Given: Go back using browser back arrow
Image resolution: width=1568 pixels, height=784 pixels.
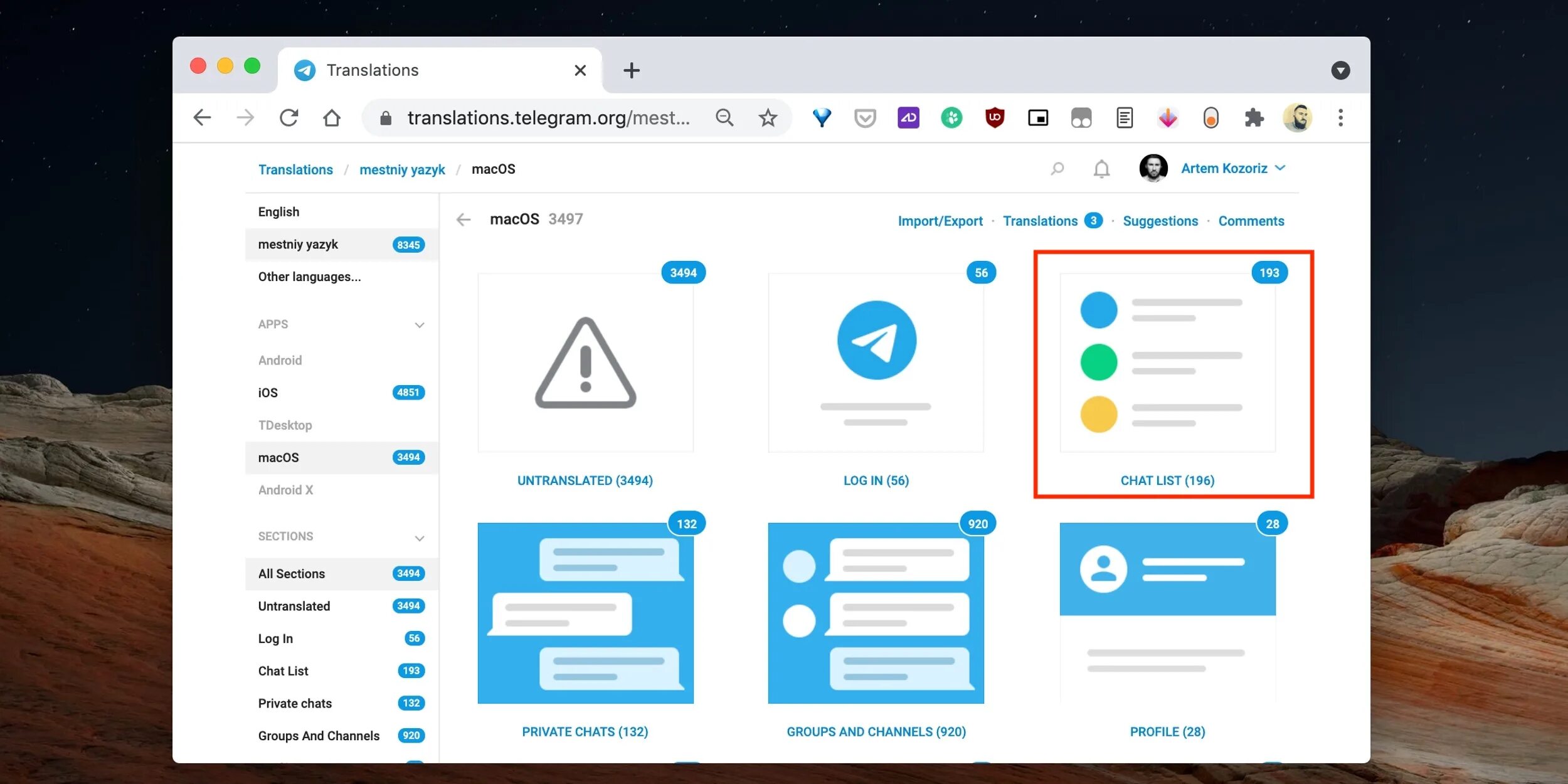Looking at the screenshot, I should [x=202, y=118].
